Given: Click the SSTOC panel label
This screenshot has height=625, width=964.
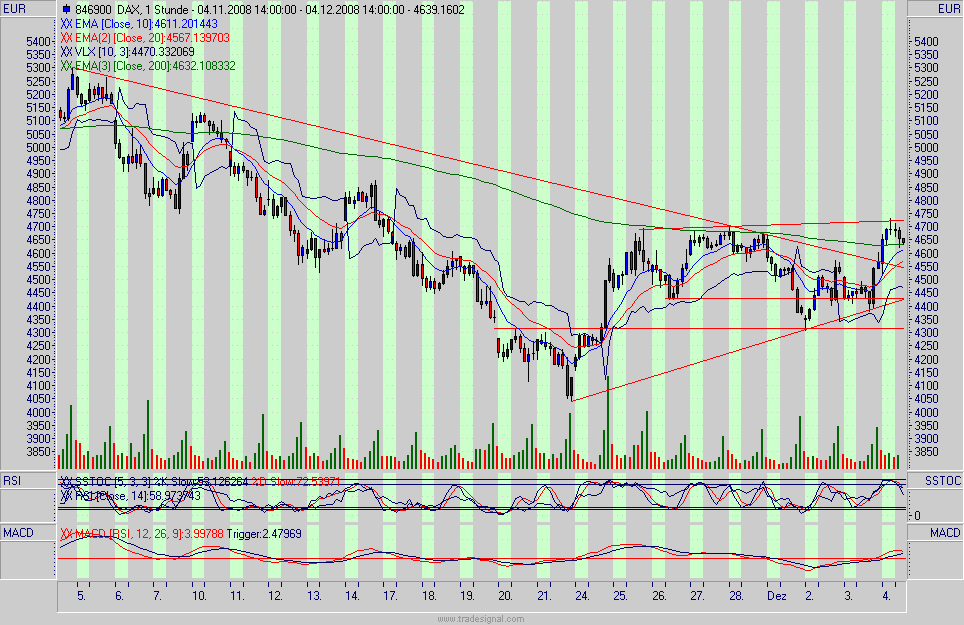Looking at the screenshot, I should 942,481.
